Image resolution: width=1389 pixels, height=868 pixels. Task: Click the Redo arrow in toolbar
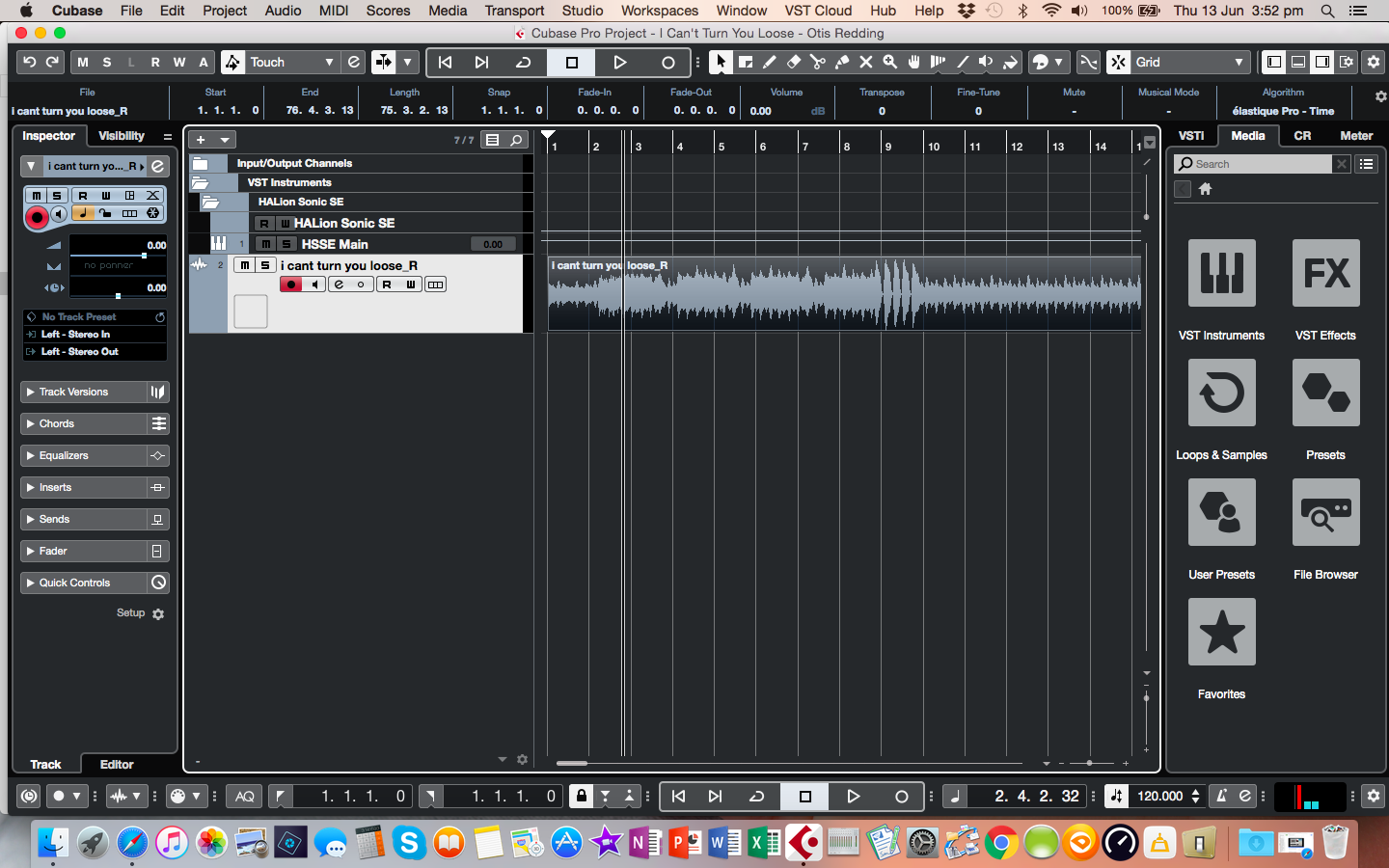(x=52, y=62)
